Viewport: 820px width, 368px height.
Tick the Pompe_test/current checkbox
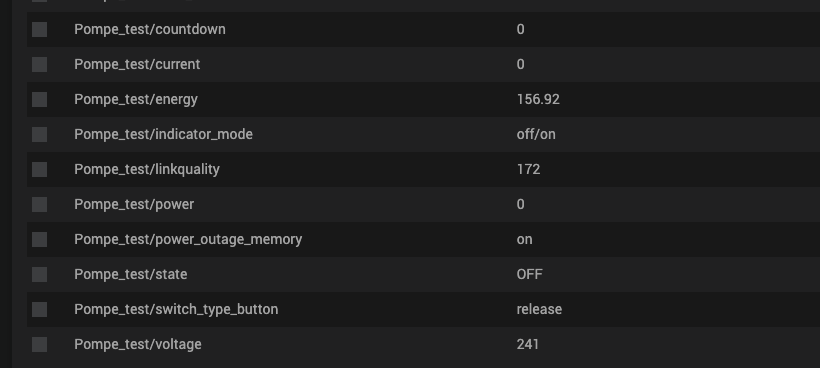39,64
